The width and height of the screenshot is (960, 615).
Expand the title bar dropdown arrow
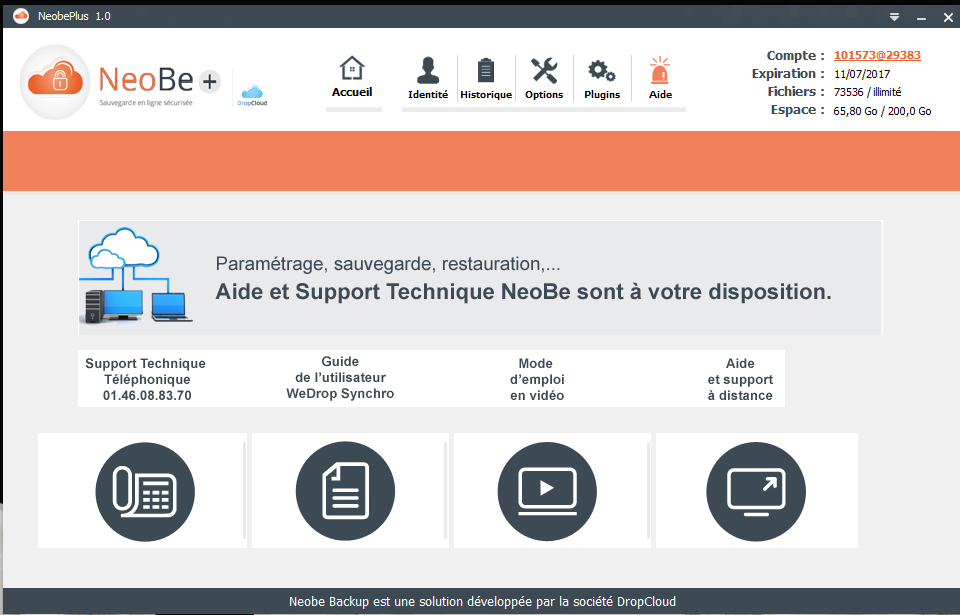pos(895,17)
